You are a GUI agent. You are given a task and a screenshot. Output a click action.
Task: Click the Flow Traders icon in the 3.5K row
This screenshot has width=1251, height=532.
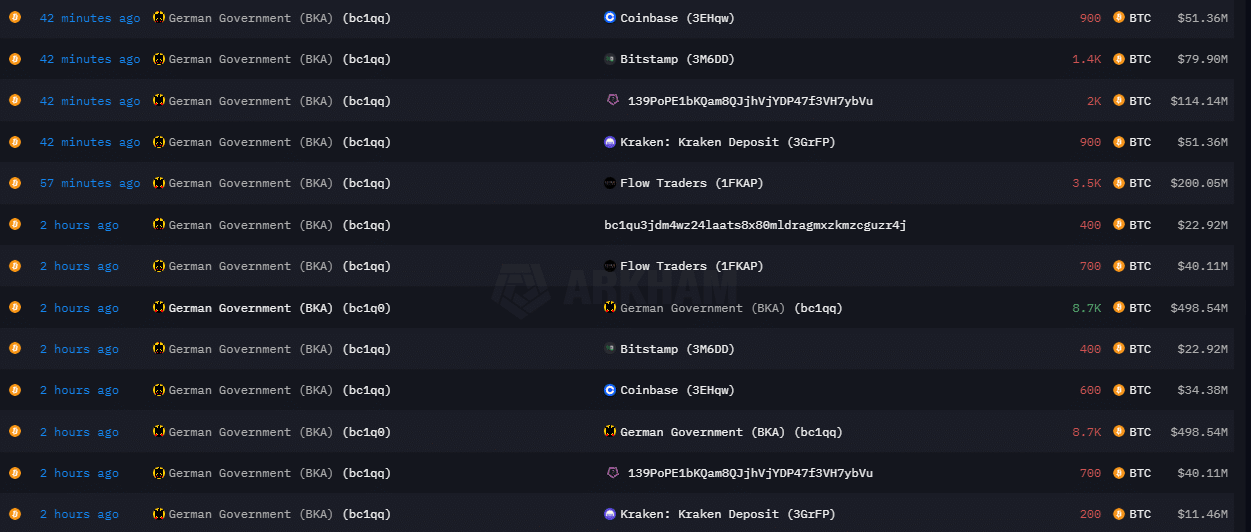tap(610, 183)
